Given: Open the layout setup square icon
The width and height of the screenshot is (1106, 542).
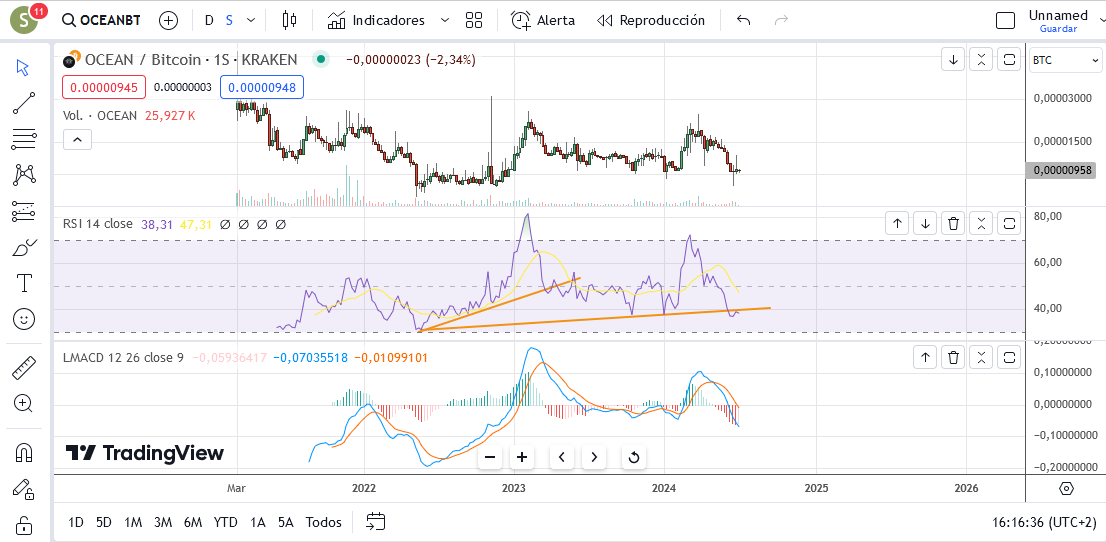Looking at the screenshot, I should tap(1005, 20).
